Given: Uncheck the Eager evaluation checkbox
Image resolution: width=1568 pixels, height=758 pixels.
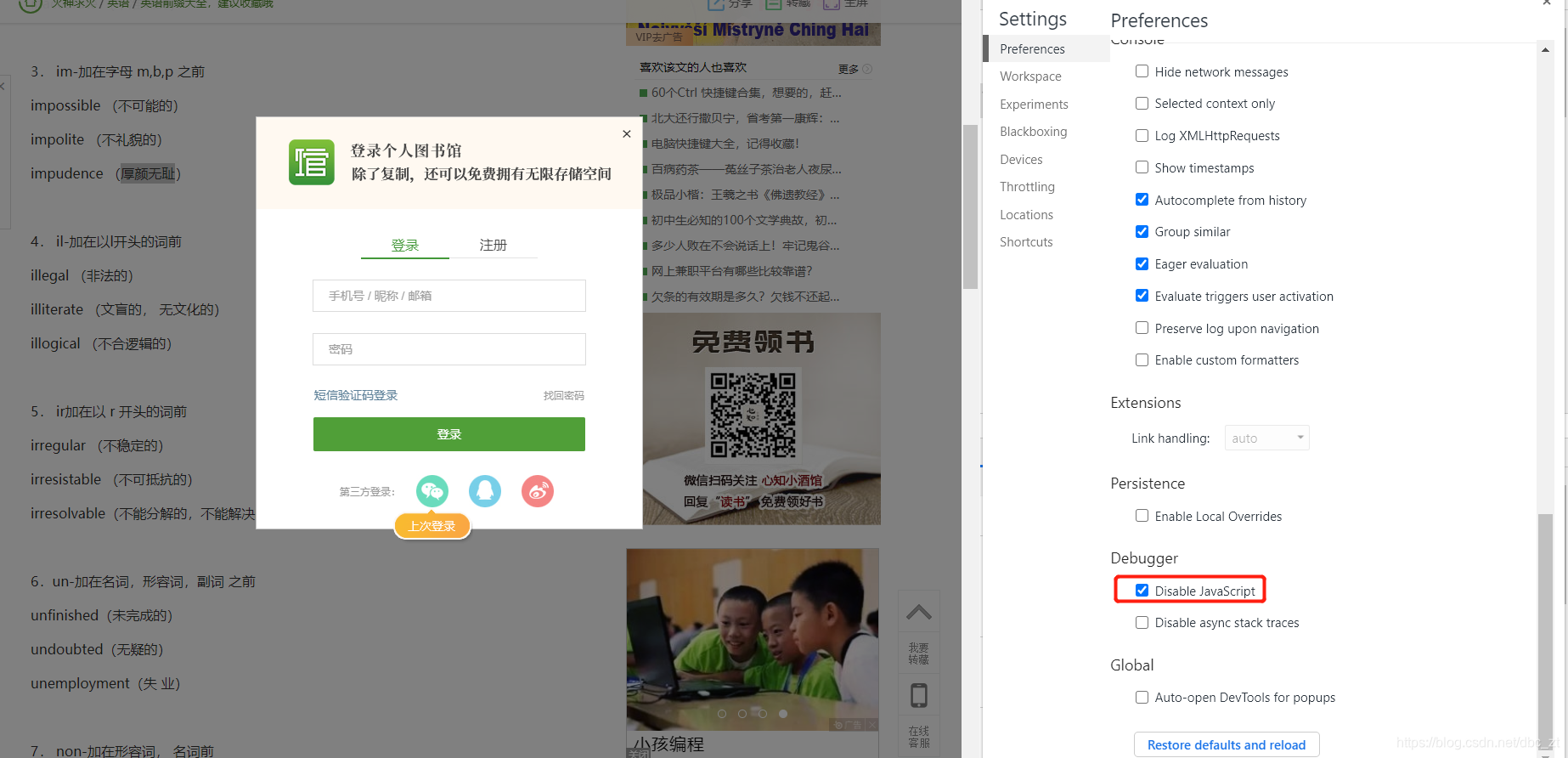Looking at the screenshot, I should [1142, 263].
